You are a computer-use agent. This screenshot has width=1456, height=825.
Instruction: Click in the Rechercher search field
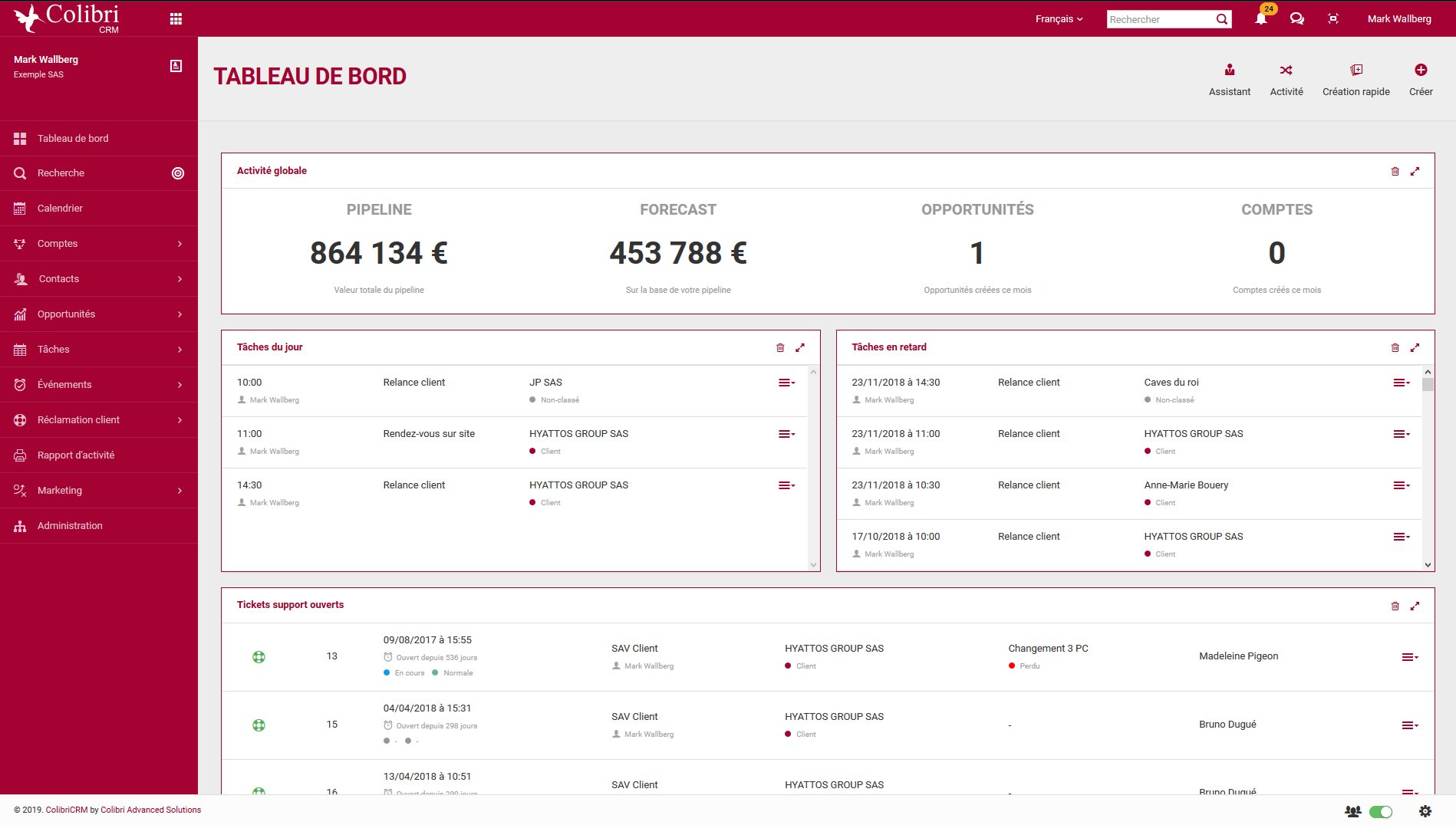[x=1160, y=19]
